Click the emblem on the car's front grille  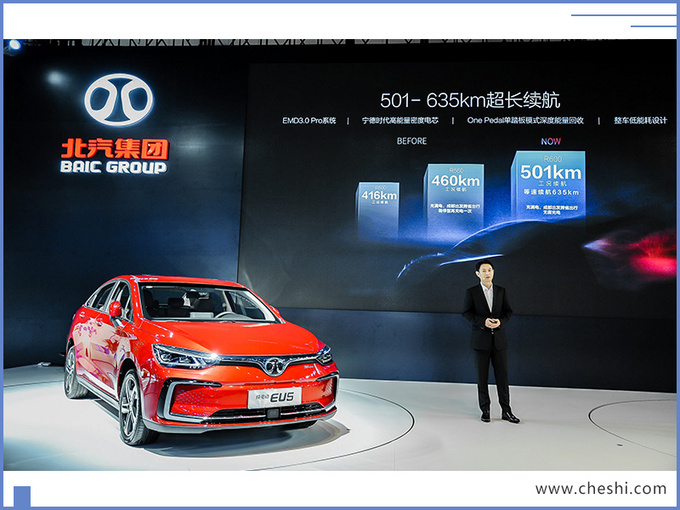click(x=272, y=366)
